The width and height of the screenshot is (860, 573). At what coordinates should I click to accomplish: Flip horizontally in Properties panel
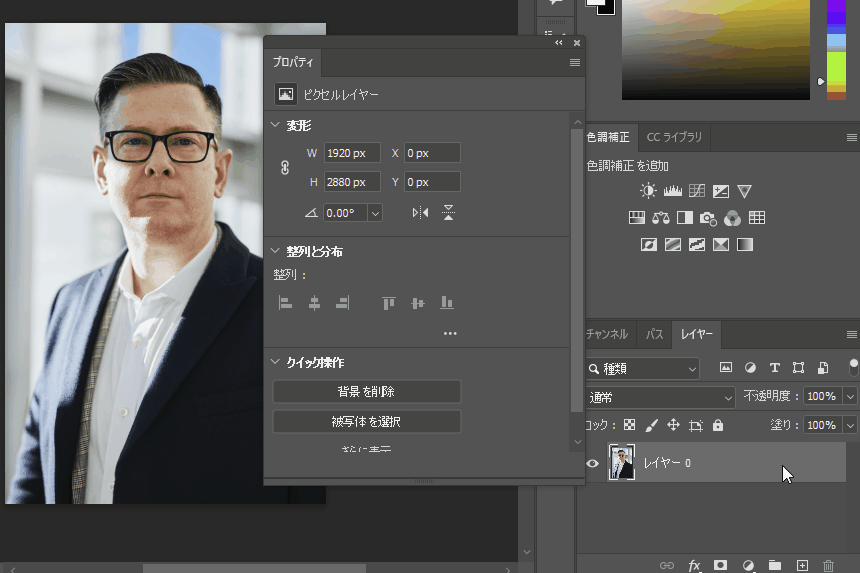(x=421, y=213)
